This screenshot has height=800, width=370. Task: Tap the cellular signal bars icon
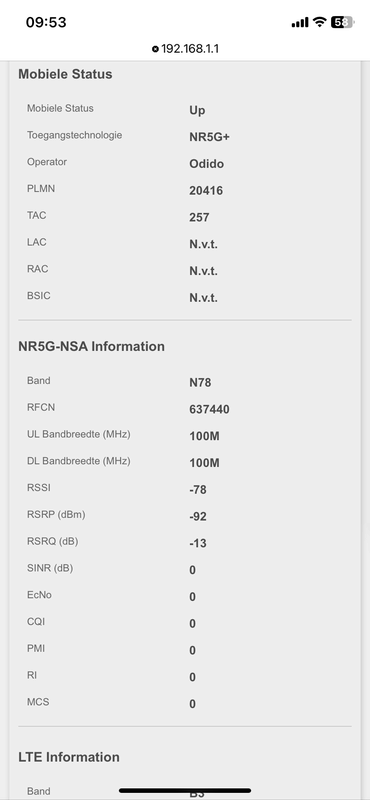300,22
